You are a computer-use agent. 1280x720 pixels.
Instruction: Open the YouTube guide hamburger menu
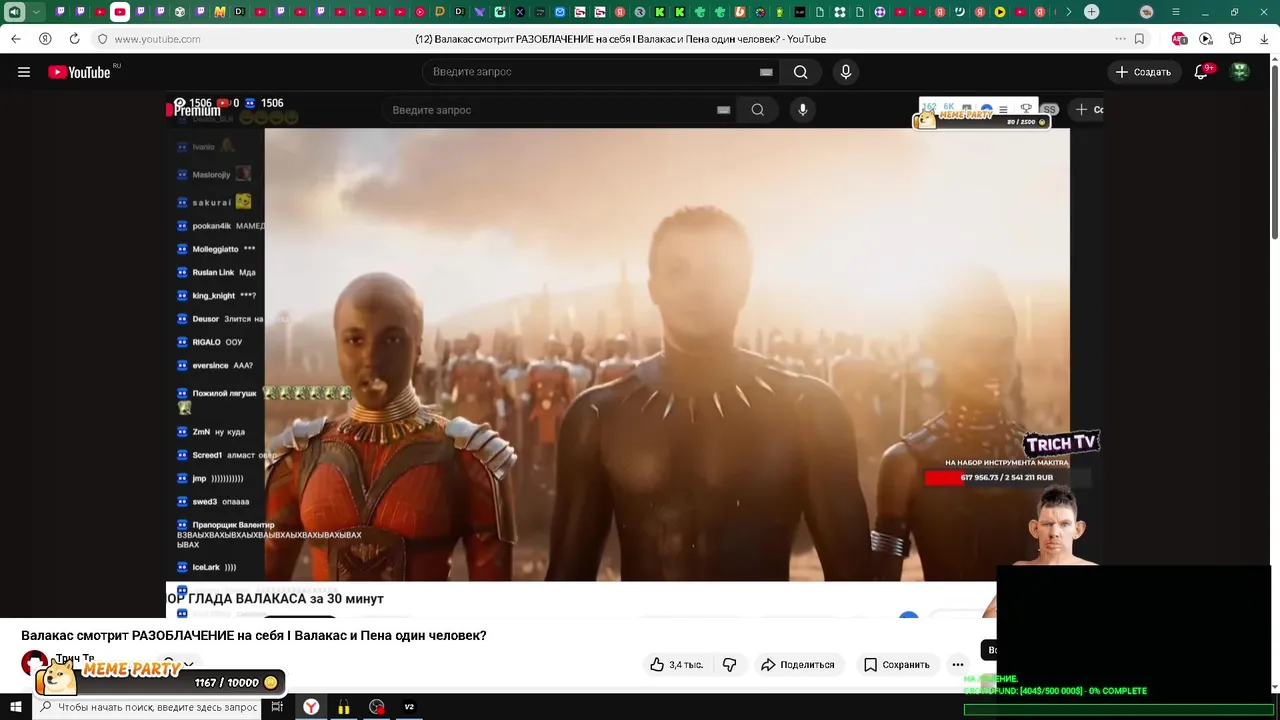pos(24,72)
